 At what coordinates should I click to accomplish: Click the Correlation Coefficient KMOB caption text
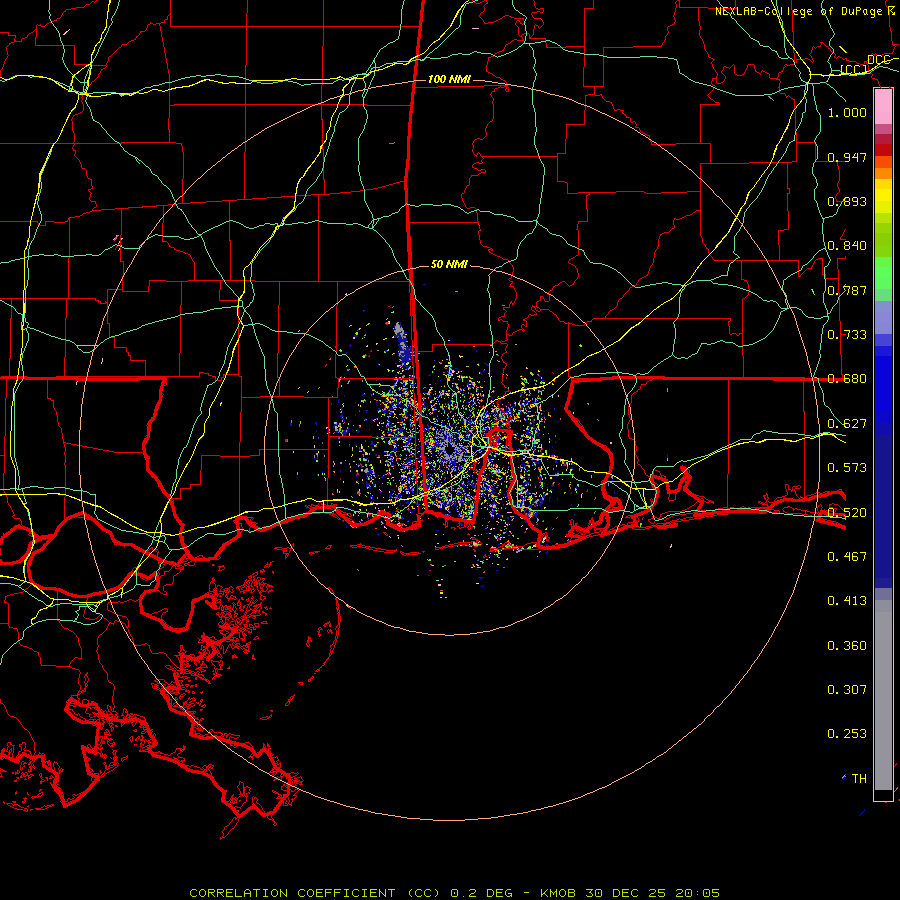[454, 893]
